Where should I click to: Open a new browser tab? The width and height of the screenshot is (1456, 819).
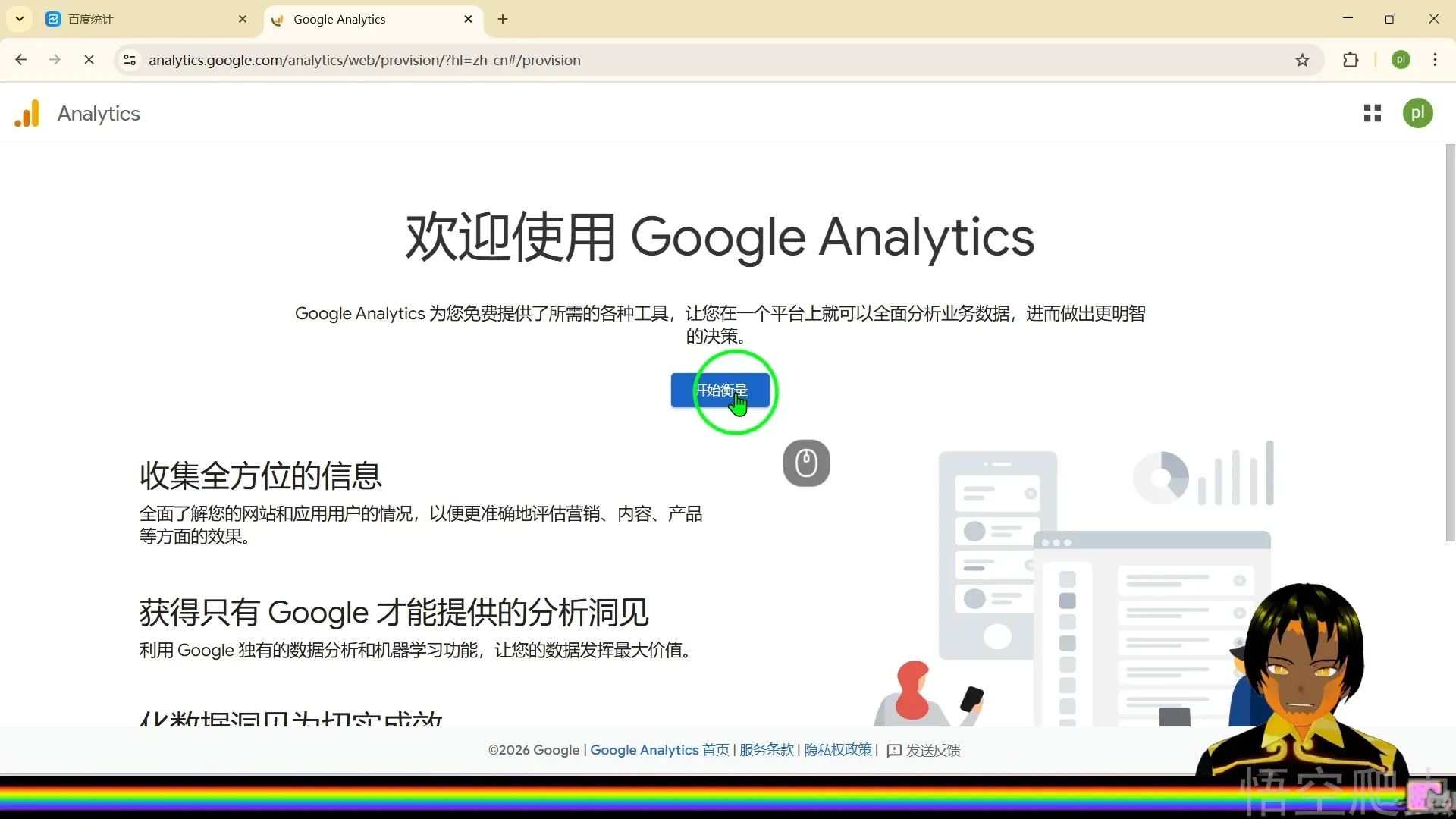coord(503,20)
